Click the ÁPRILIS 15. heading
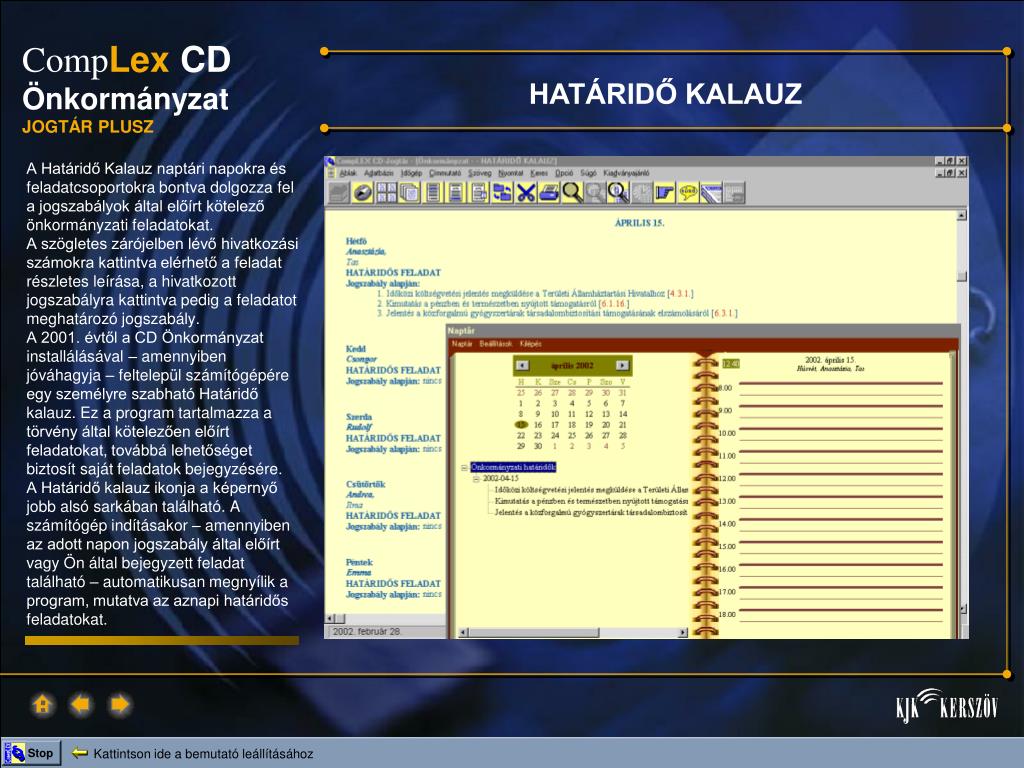Viewport: 1024px width, 768px height. tap(639, 223)
